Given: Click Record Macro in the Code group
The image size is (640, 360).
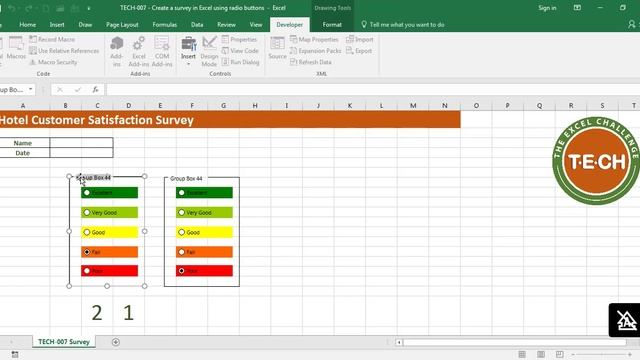Looking at the screenshot, I should click(x=52, y=39).
